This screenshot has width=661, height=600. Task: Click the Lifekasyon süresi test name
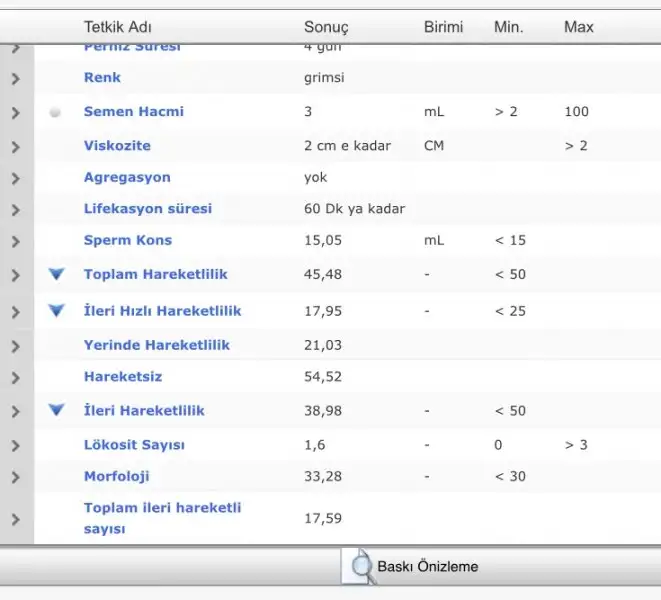tap(147, 209)
